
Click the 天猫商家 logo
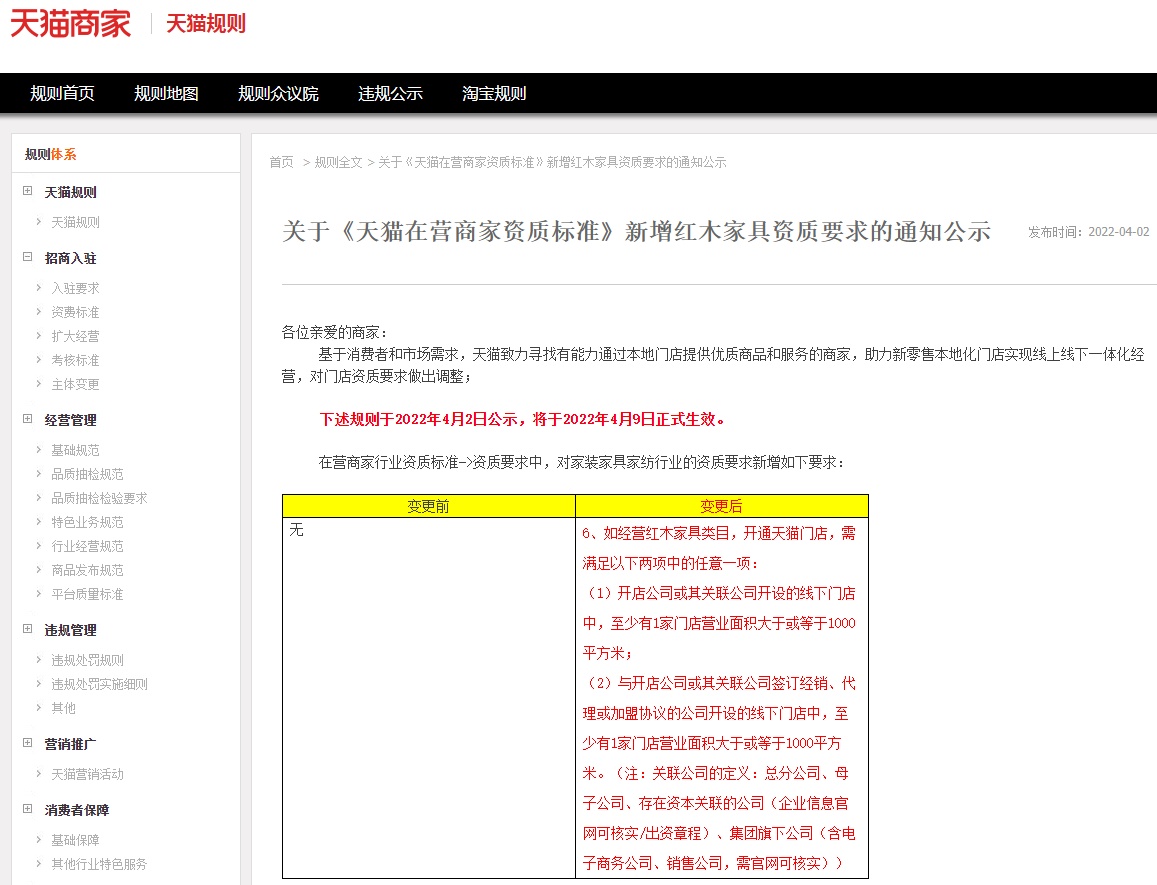tap(70, 24)
